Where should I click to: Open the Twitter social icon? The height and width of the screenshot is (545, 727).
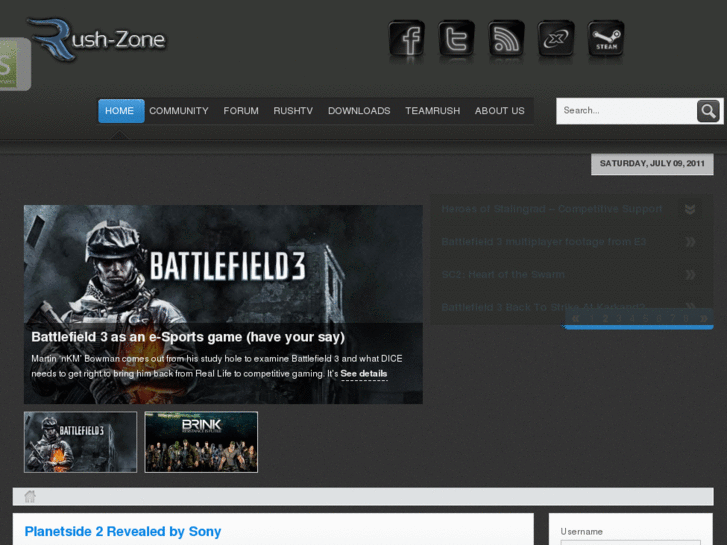click(x=456, y=38)
